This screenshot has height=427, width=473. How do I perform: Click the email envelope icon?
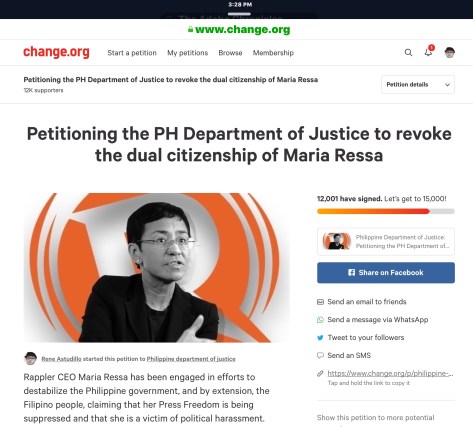(x=320, y=302)
